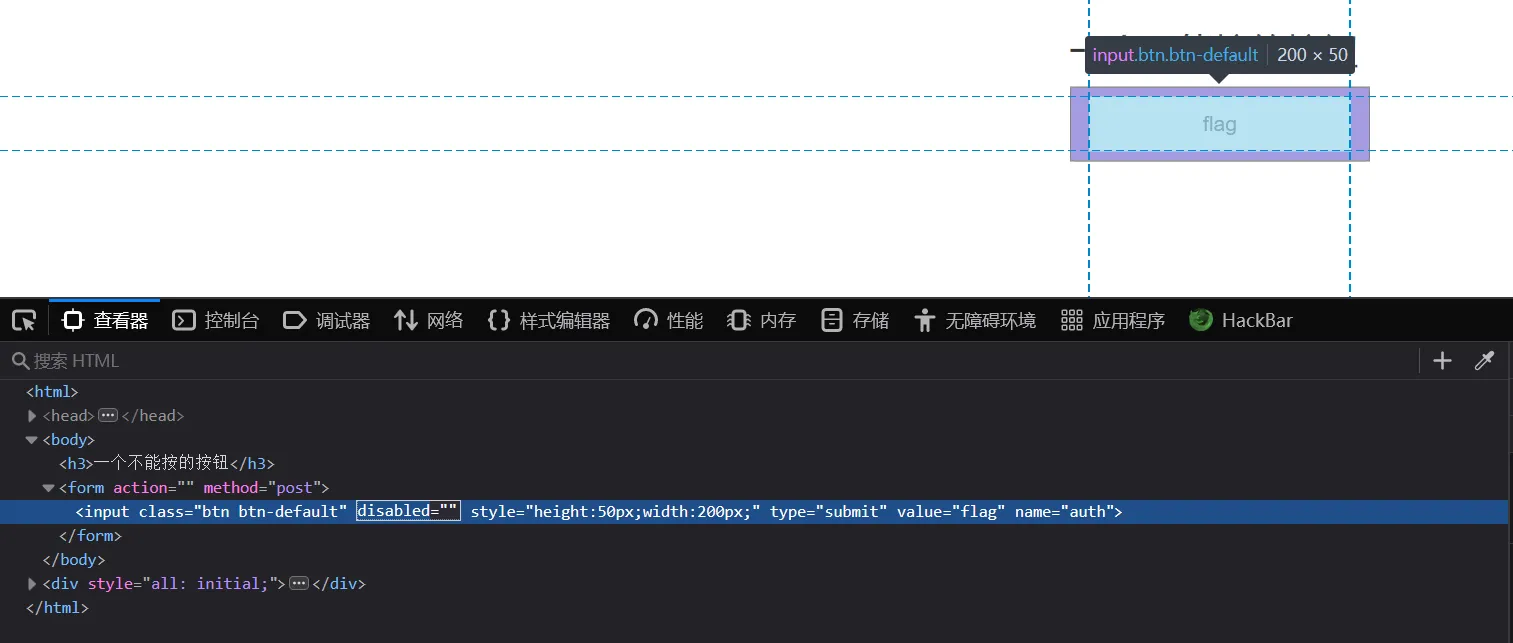Click the class btn btn-default attribute
Screen dimensions: 1513x643
(243, 512)
